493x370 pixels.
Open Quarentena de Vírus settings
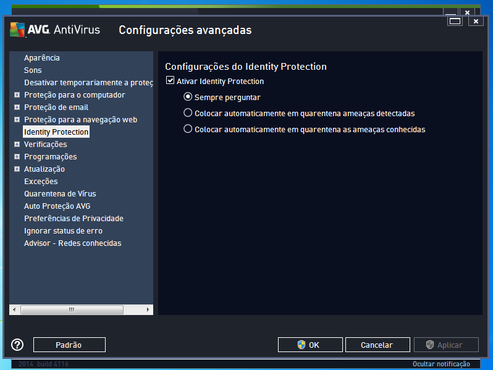coord(60,194)
